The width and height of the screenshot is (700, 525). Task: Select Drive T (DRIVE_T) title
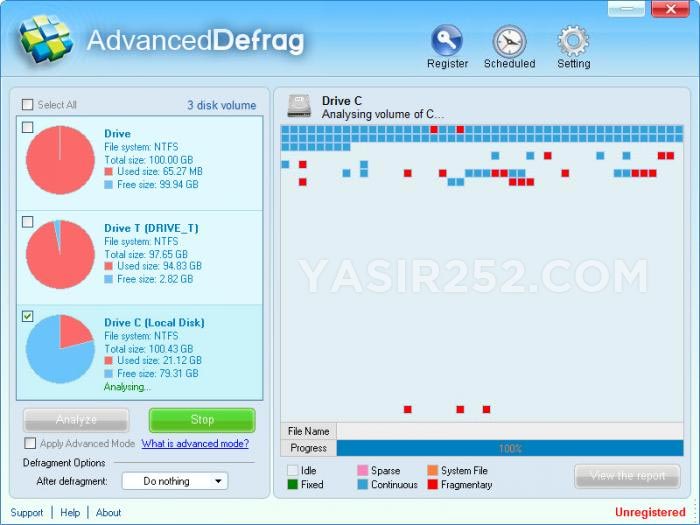tap(151, 228)
